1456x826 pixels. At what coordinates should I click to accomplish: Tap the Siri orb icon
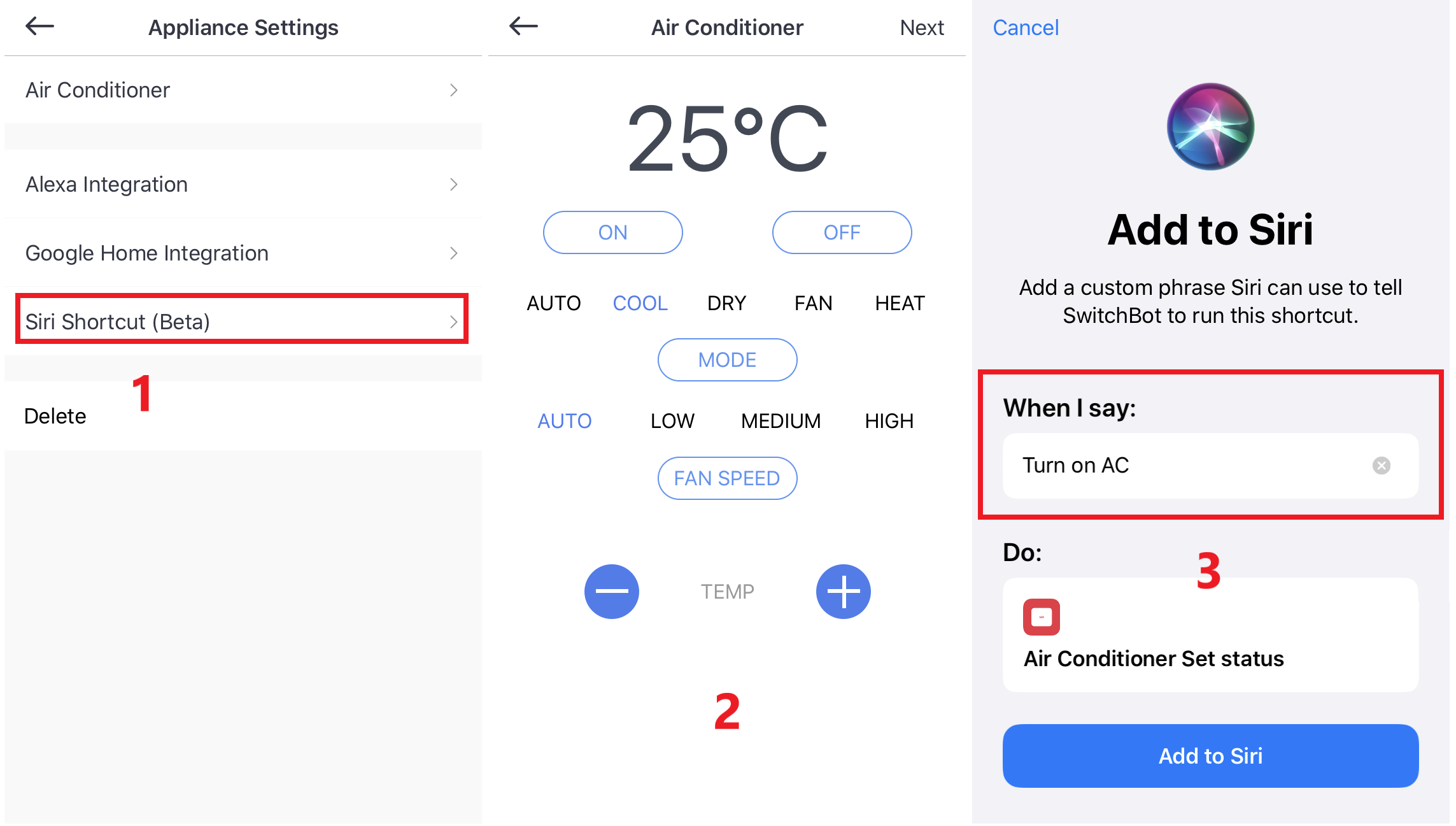point(1210,127)
